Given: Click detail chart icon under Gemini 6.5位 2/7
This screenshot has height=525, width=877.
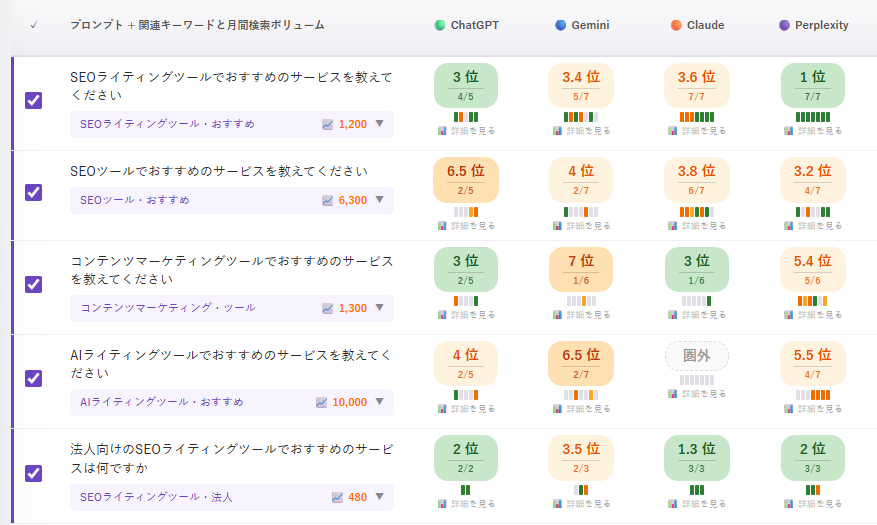Looking at the screenshot, I should point(557,409).
